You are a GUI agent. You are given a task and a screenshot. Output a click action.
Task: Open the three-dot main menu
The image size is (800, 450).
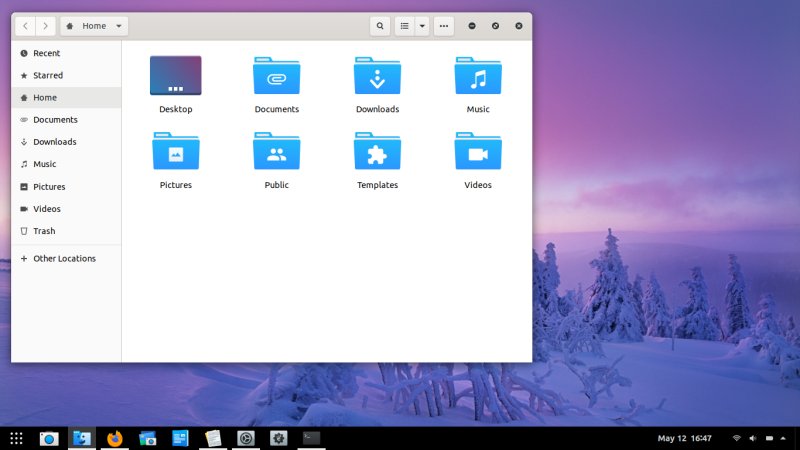coord(444,26)
